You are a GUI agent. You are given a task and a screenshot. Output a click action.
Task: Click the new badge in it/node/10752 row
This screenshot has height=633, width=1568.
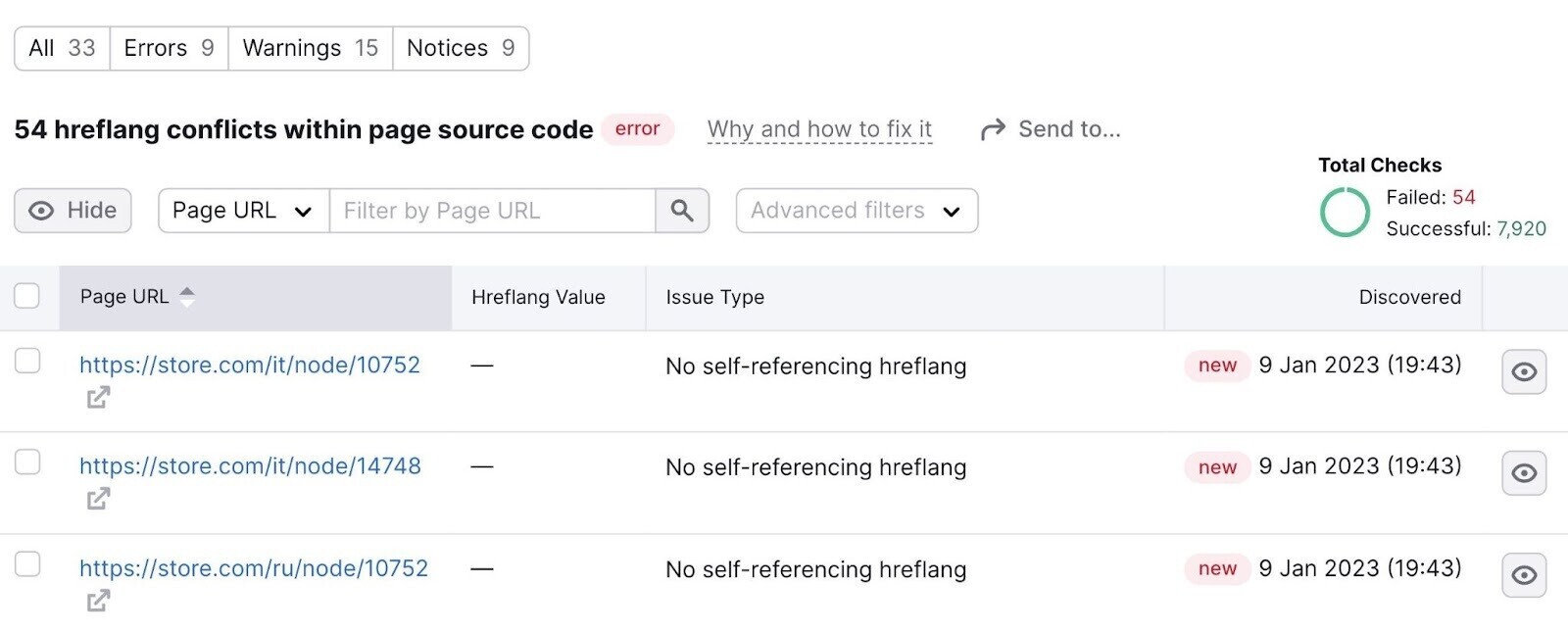[x=1217, y=365]
